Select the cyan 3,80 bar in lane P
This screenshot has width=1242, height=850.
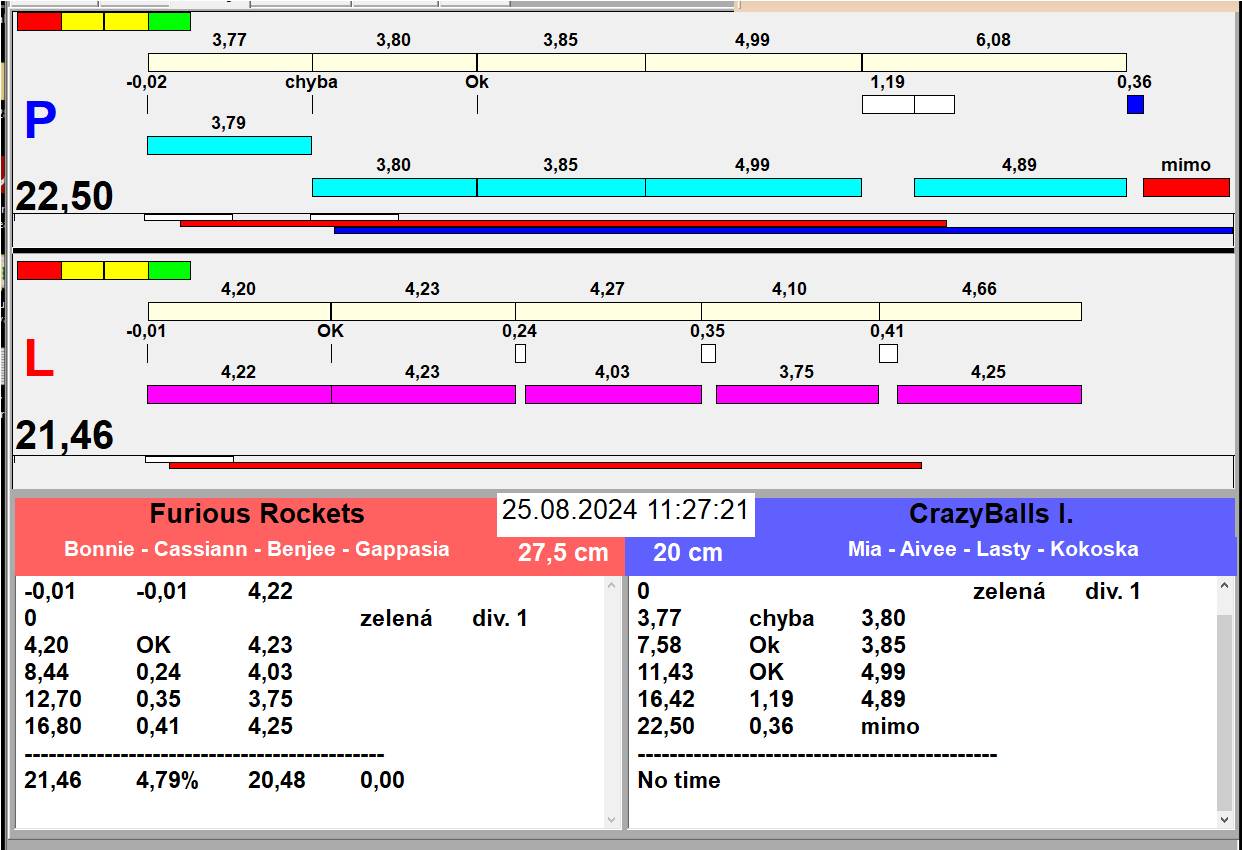click(394, 187)
